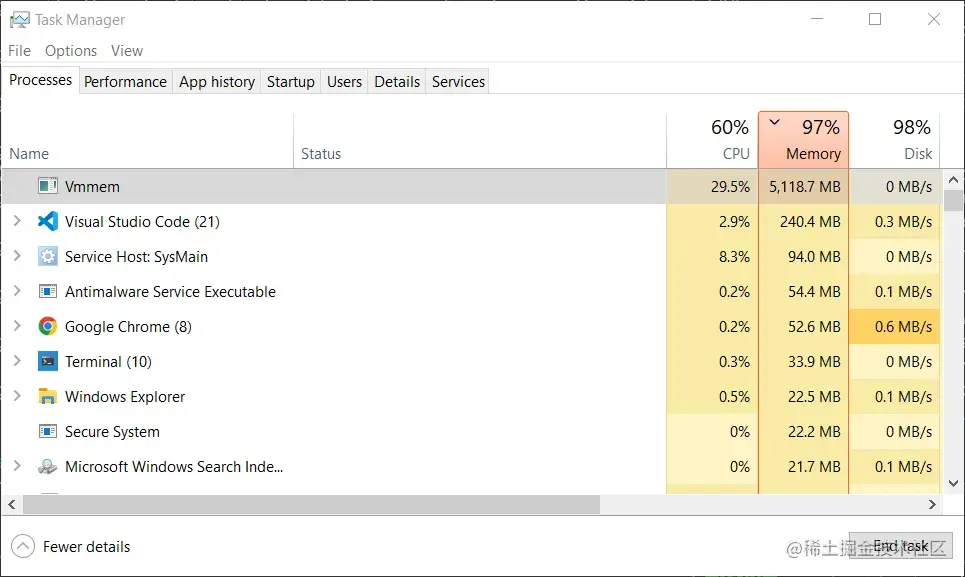
Task: Click the 240.4 MB memory value
Action: point(810,221)
